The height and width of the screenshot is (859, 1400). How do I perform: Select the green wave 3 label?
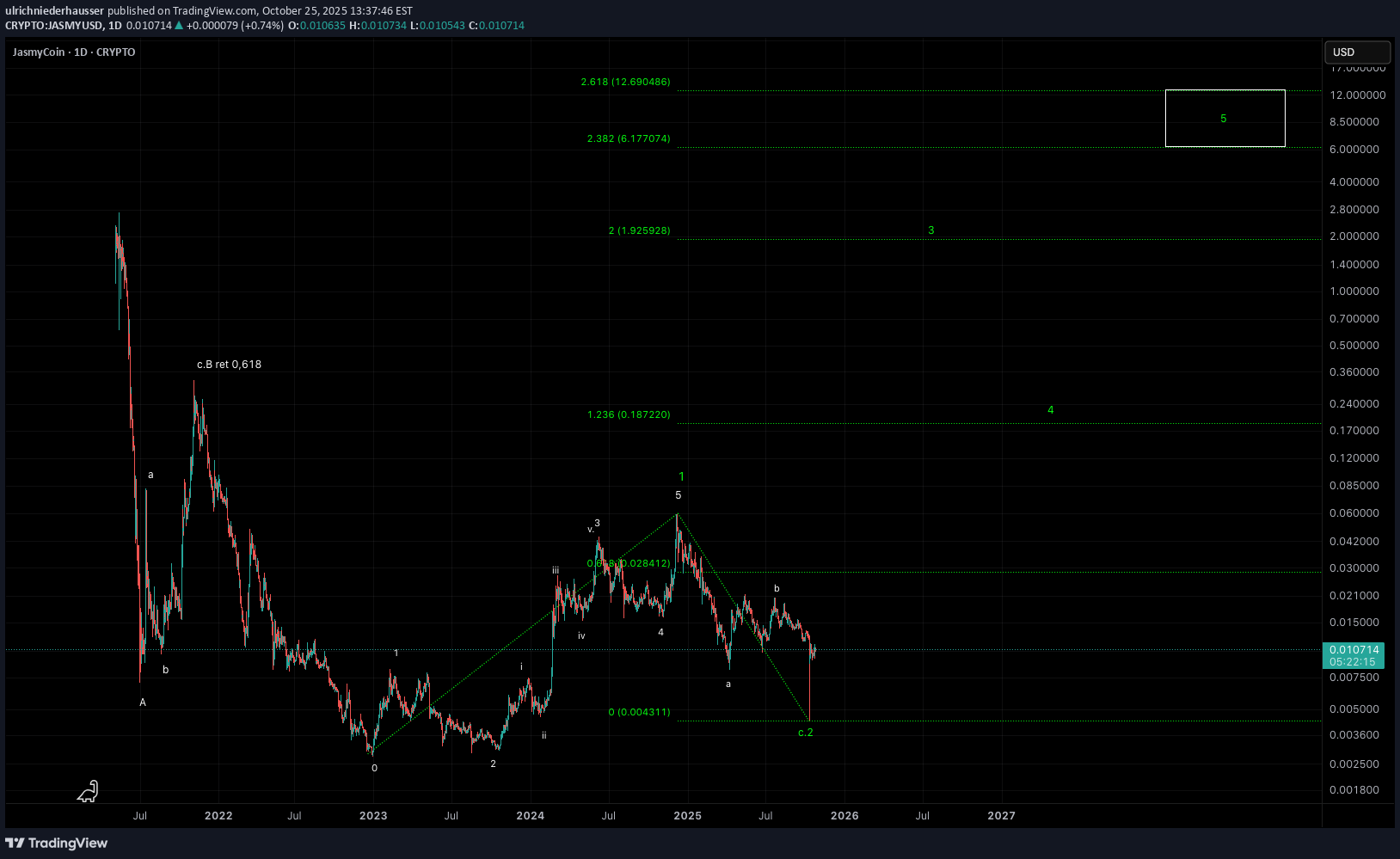coord(930,230)
